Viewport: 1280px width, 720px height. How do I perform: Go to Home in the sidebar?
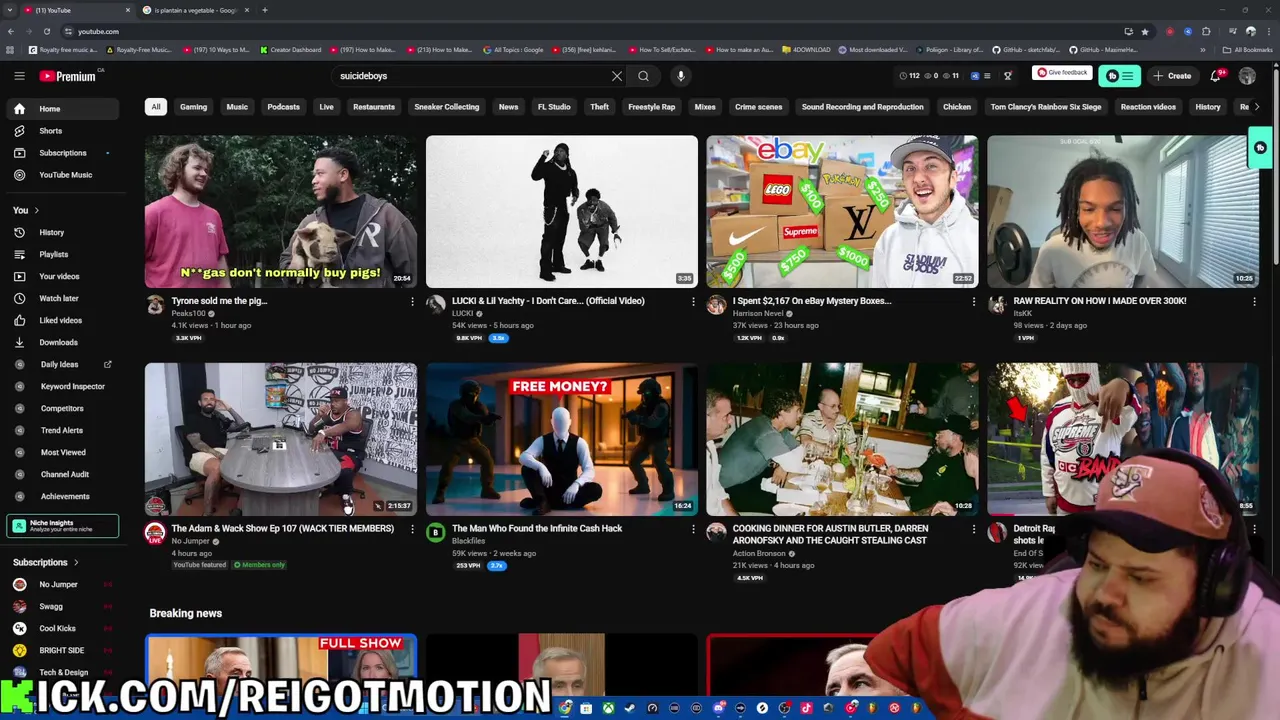62,109
